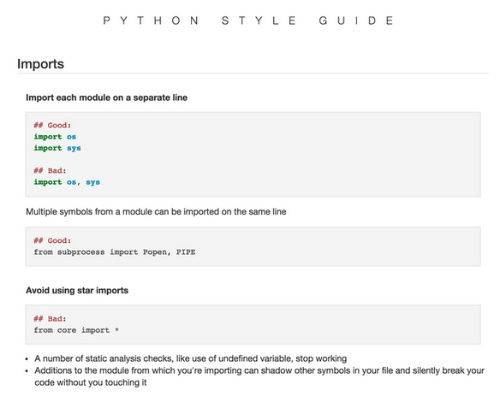Click the 'import os' code line
500x402 pixels.
tap(55, 137)
